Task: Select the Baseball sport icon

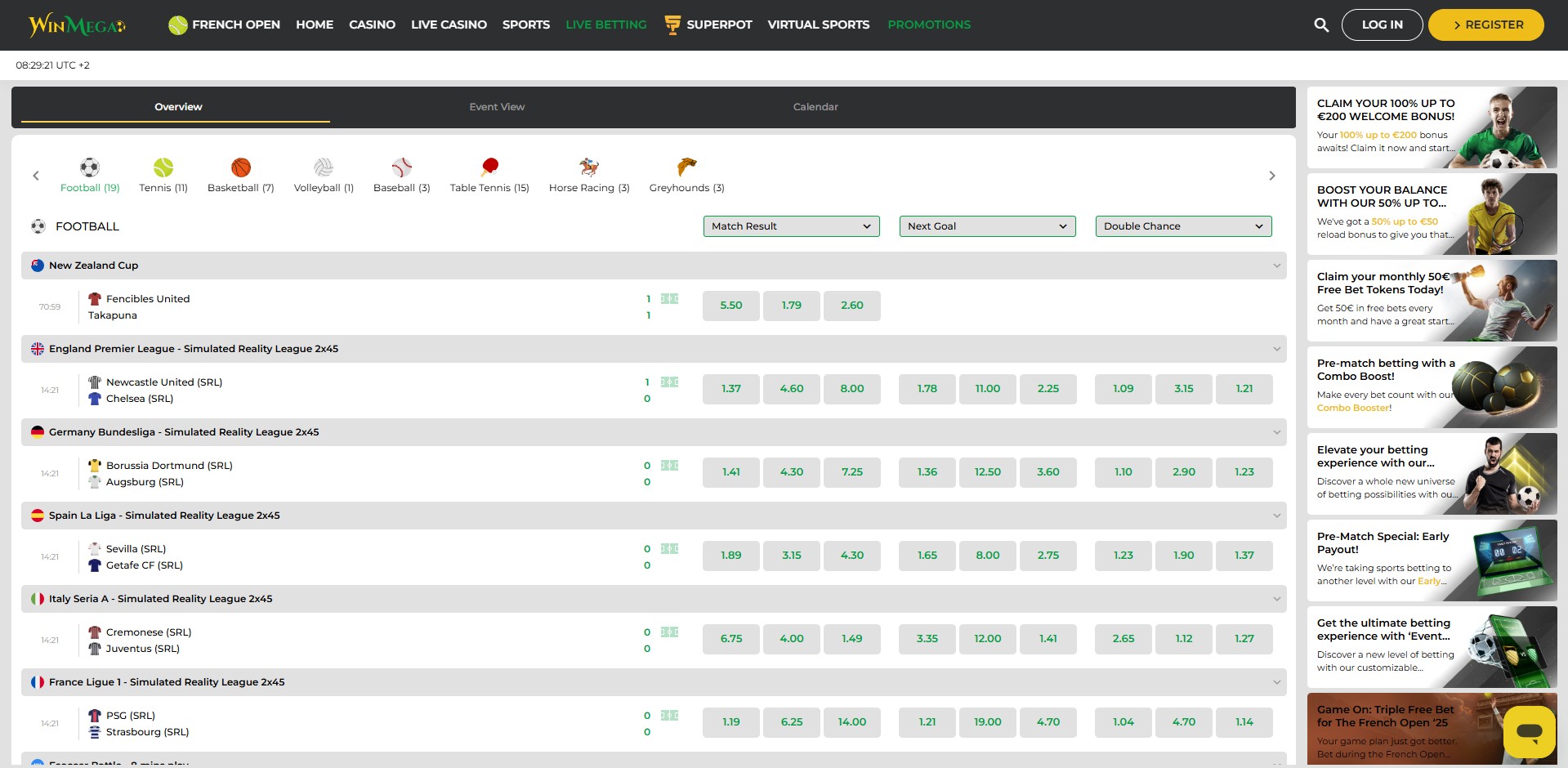Action: (x=402, y=167)
